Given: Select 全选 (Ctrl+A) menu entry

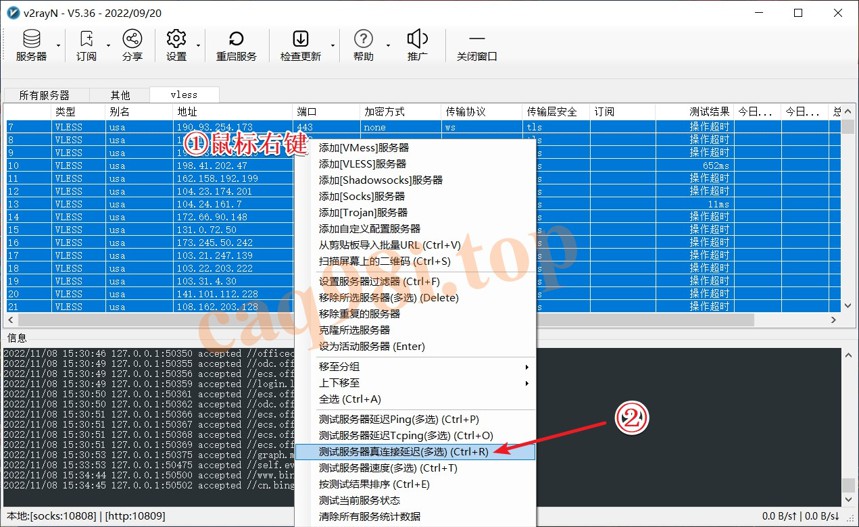Looking at the screenshot, I should [x=415, y=399].
